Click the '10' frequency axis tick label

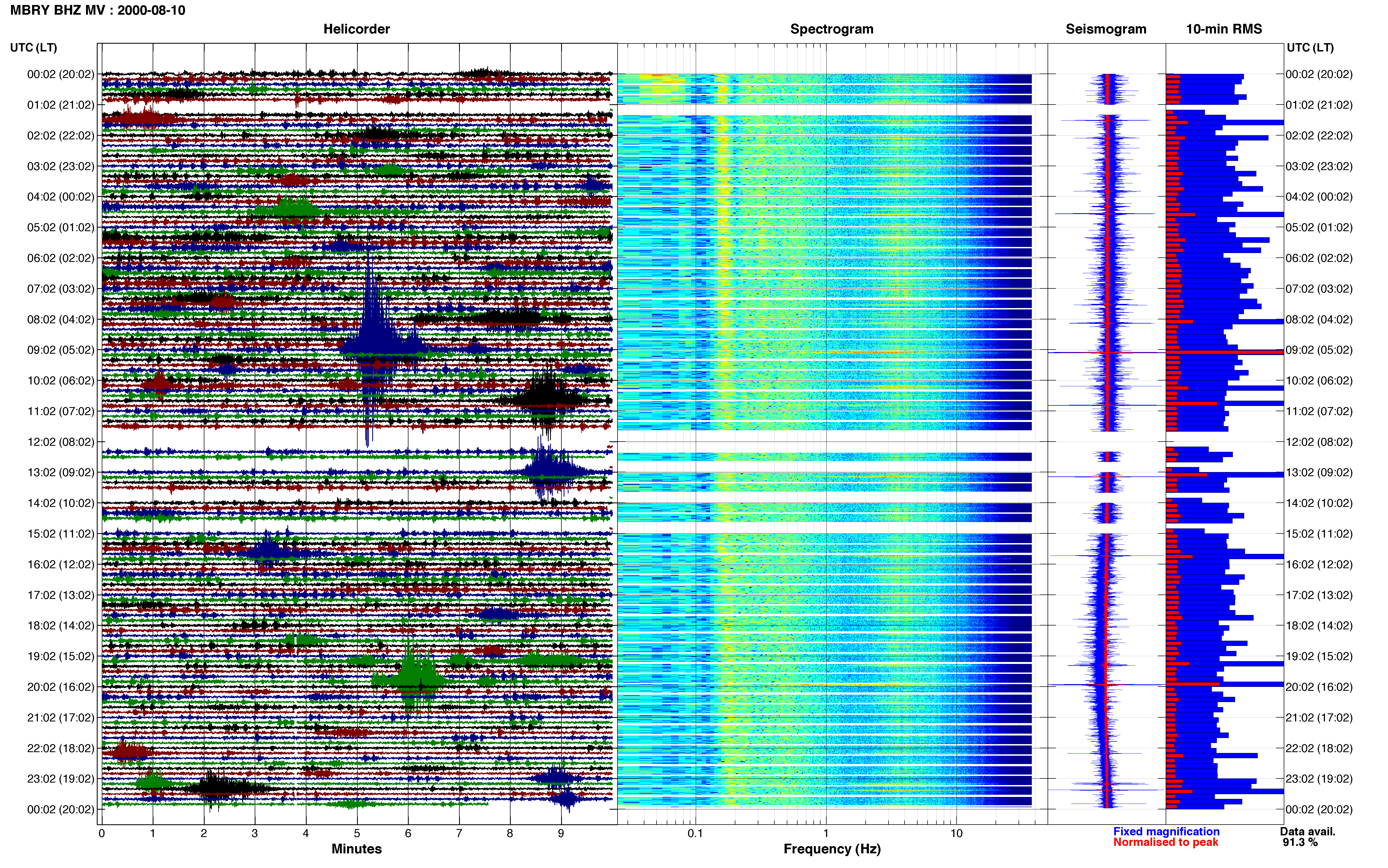(956, 833)
